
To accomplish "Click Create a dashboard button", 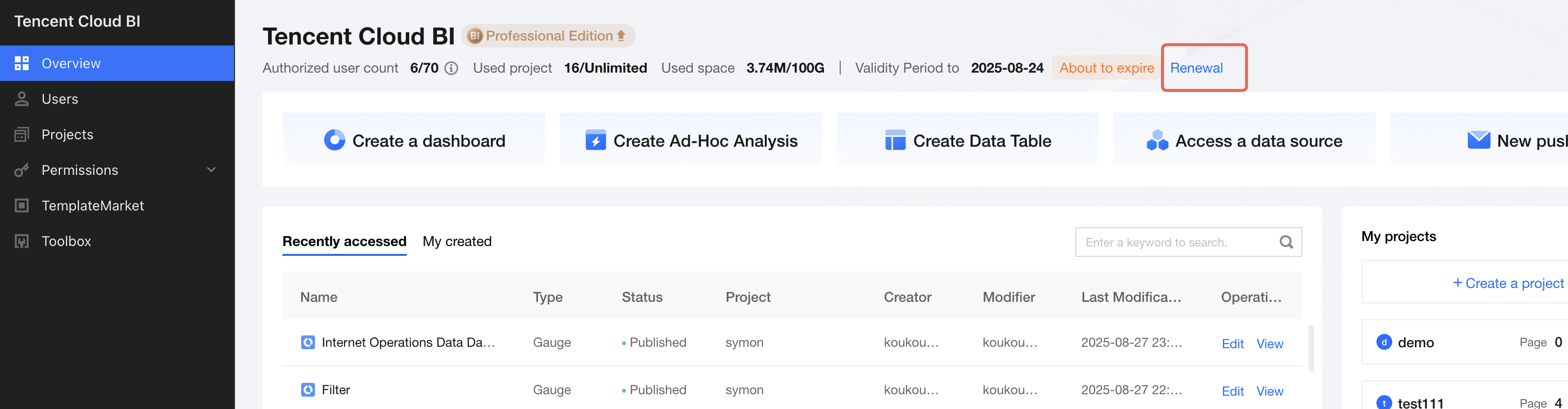I will click(x=414, y=141).
